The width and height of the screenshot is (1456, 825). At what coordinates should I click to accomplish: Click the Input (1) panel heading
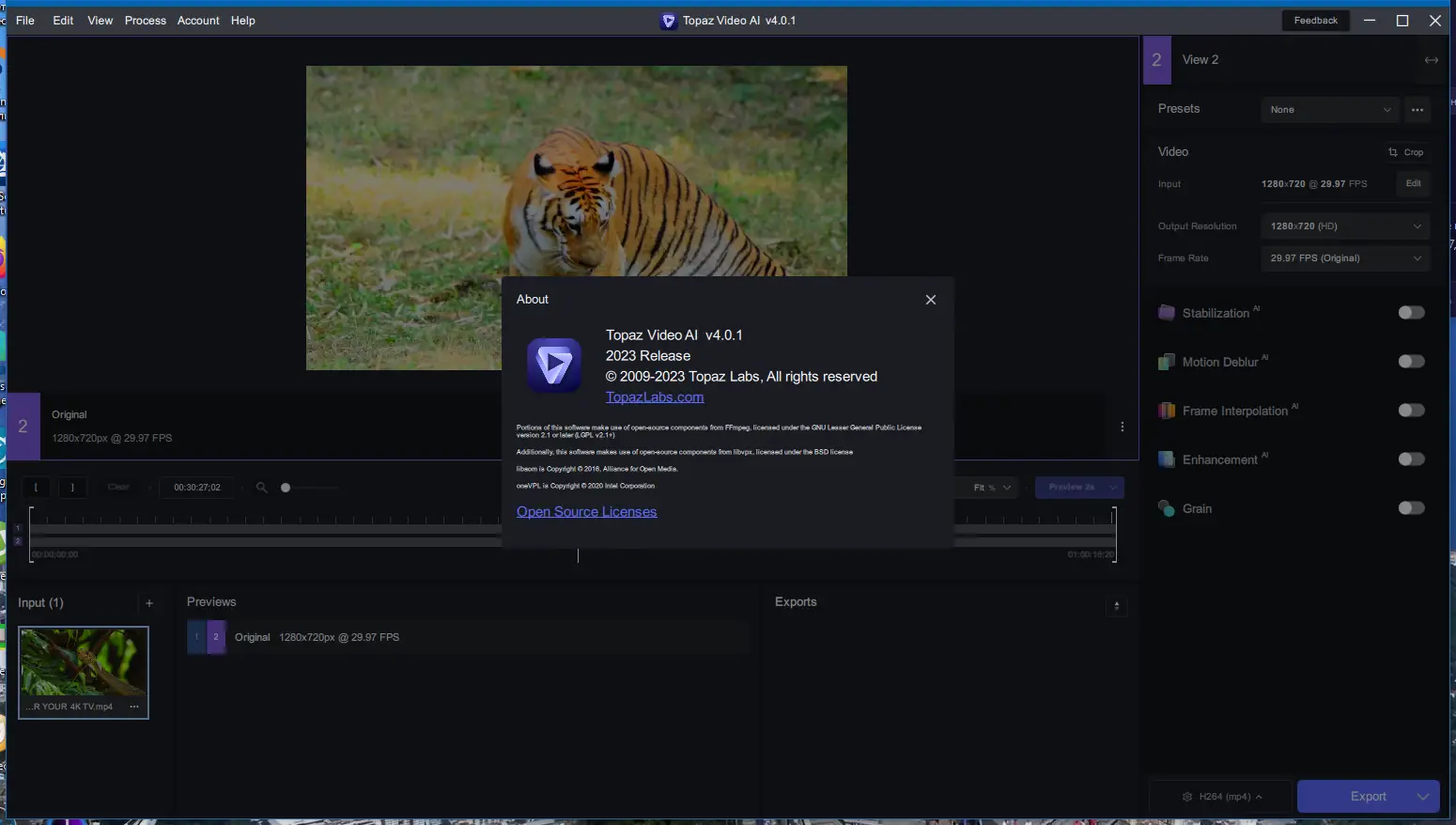click(40, 603)
